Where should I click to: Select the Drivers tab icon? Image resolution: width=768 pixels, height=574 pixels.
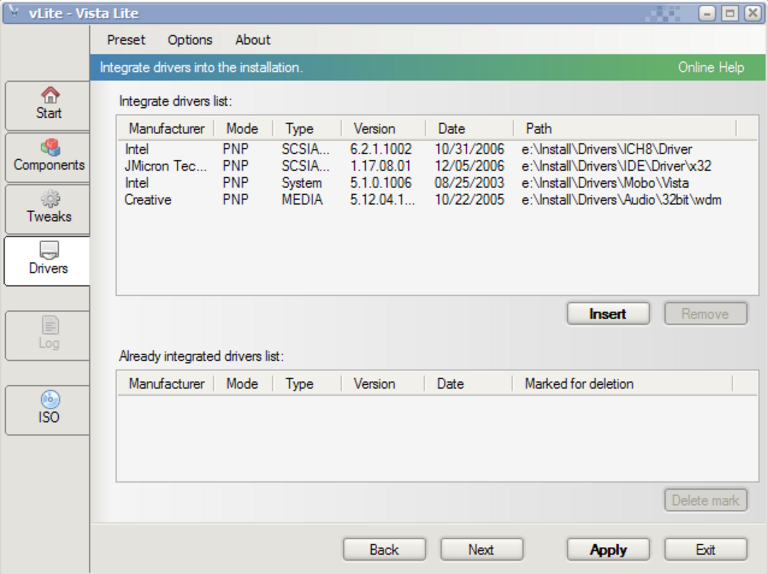(49, 250)
